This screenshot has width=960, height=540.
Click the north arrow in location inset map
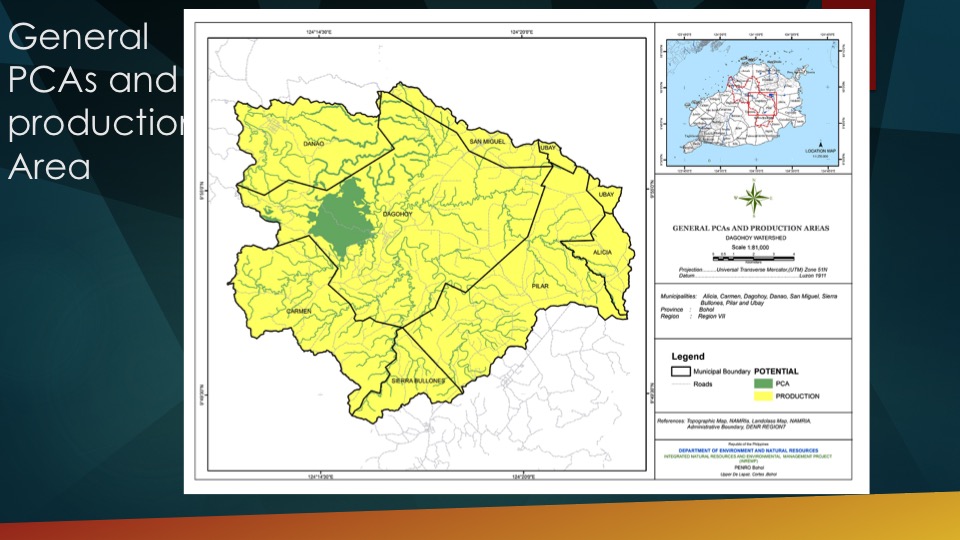click(x=820, y=145)
